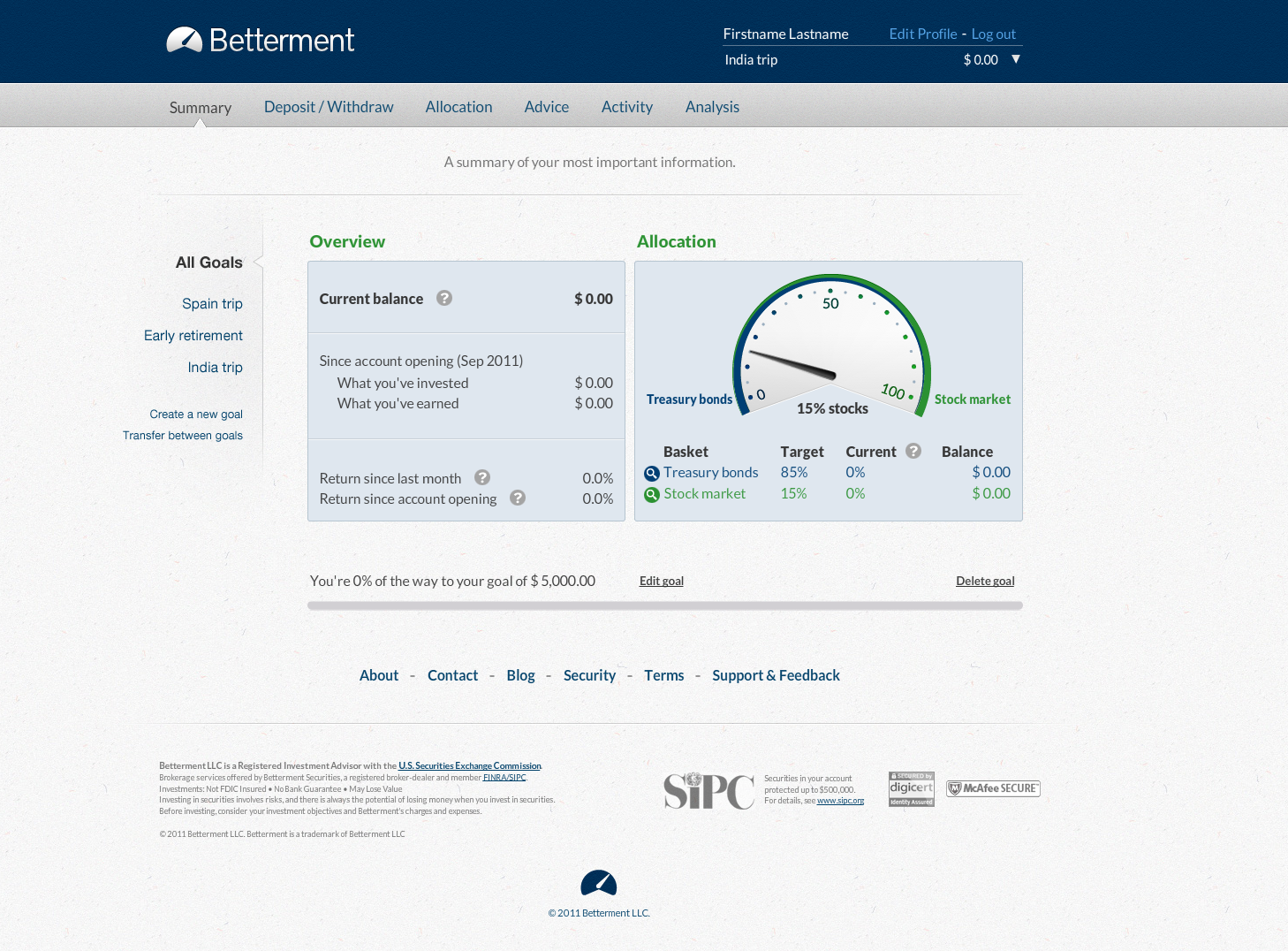Viewport: 1288px width, 951px height.
Task: Open Treasury bonds basket link in table
Action: tap(711, 472)
